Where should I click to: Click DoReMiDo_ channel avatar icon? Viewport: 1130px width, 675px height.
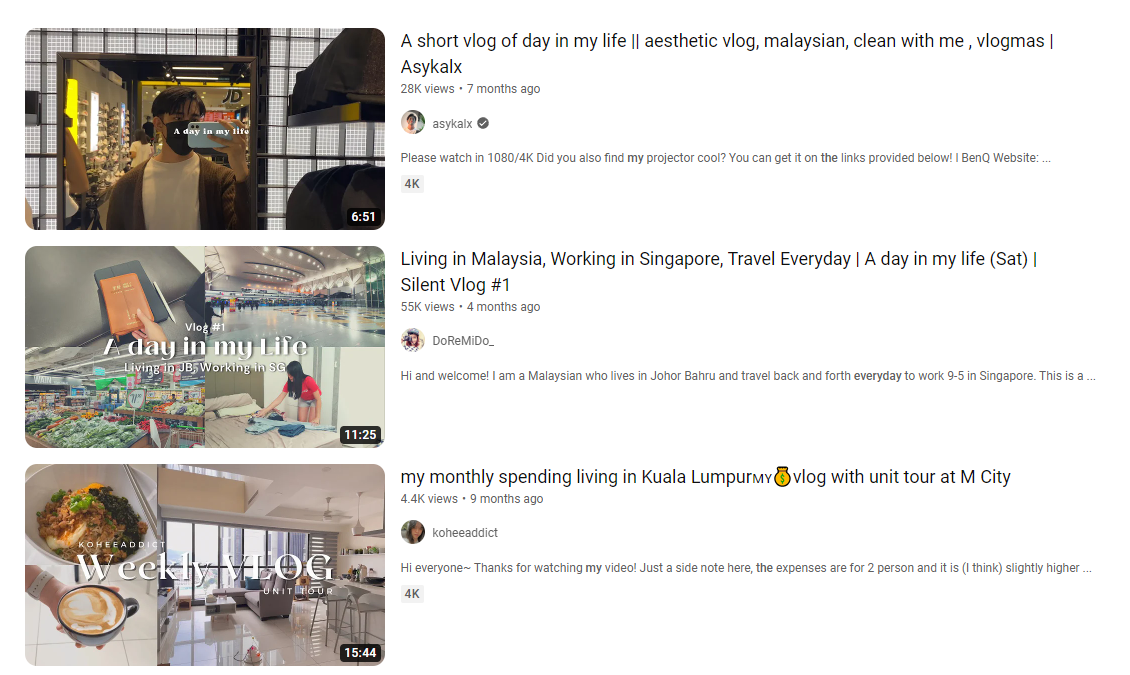413,340
